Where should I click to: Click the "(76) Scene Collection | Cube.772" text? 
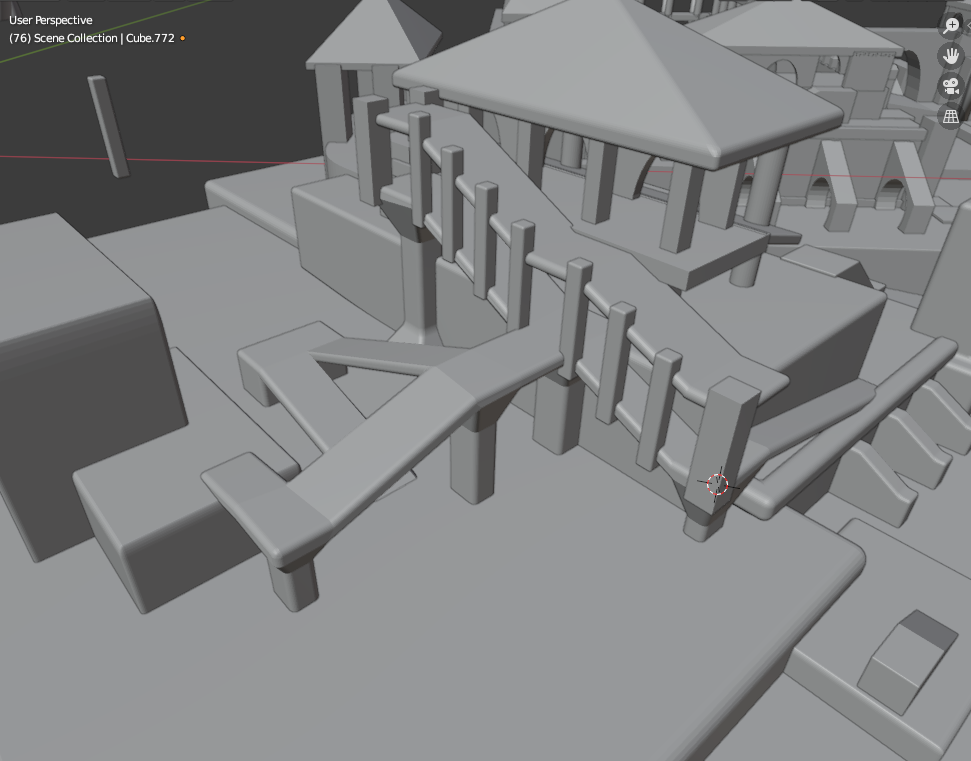(x=92, y=38)
